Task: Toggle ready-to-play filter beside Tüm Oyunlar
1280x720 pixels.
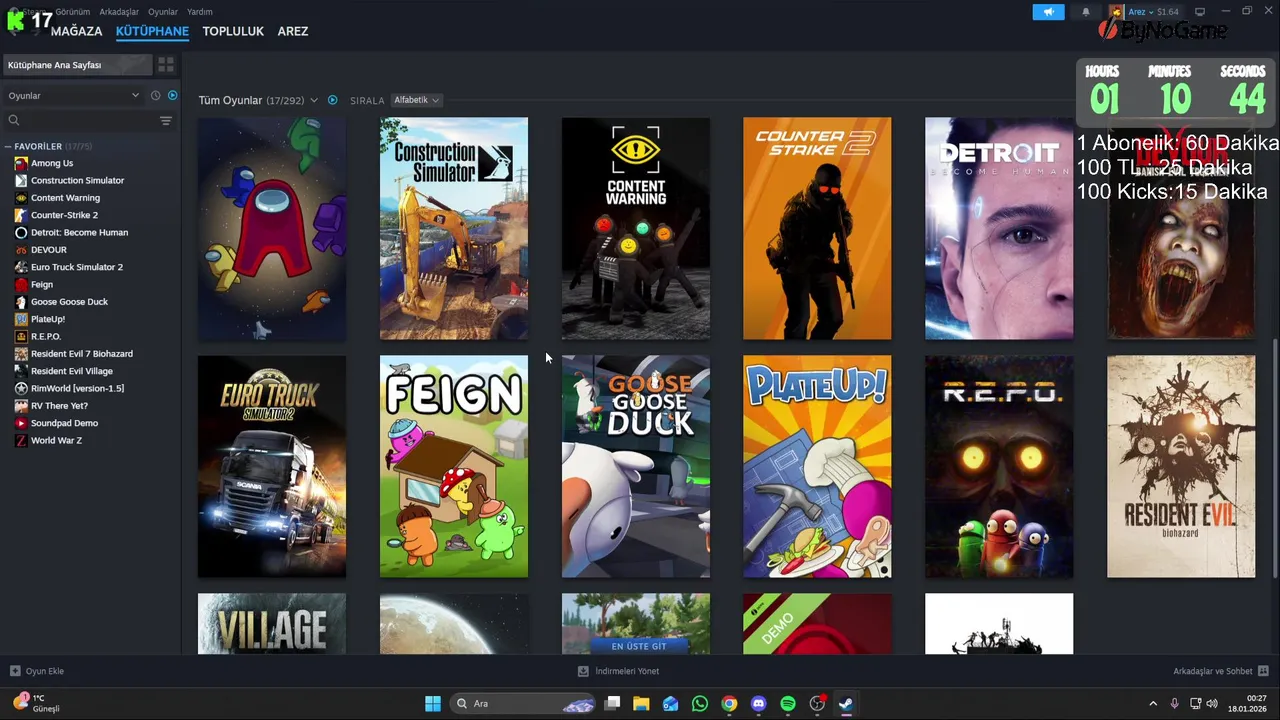Action: click(333, 100)
